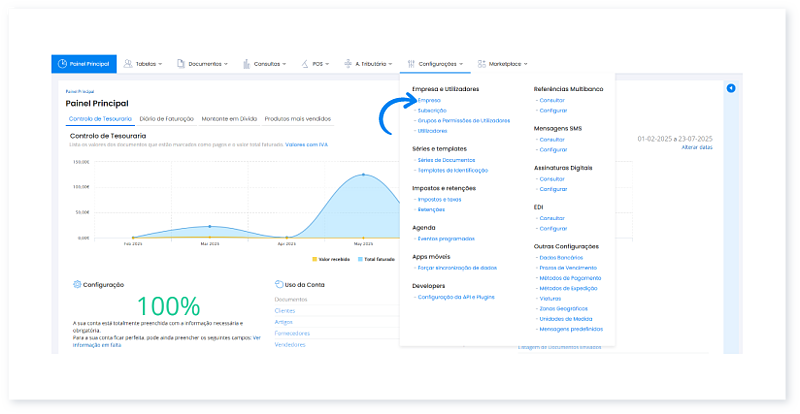Select Séries de Documentos menu entry
Viewport: 800px width, 414px height.
[x=446, y=160]
